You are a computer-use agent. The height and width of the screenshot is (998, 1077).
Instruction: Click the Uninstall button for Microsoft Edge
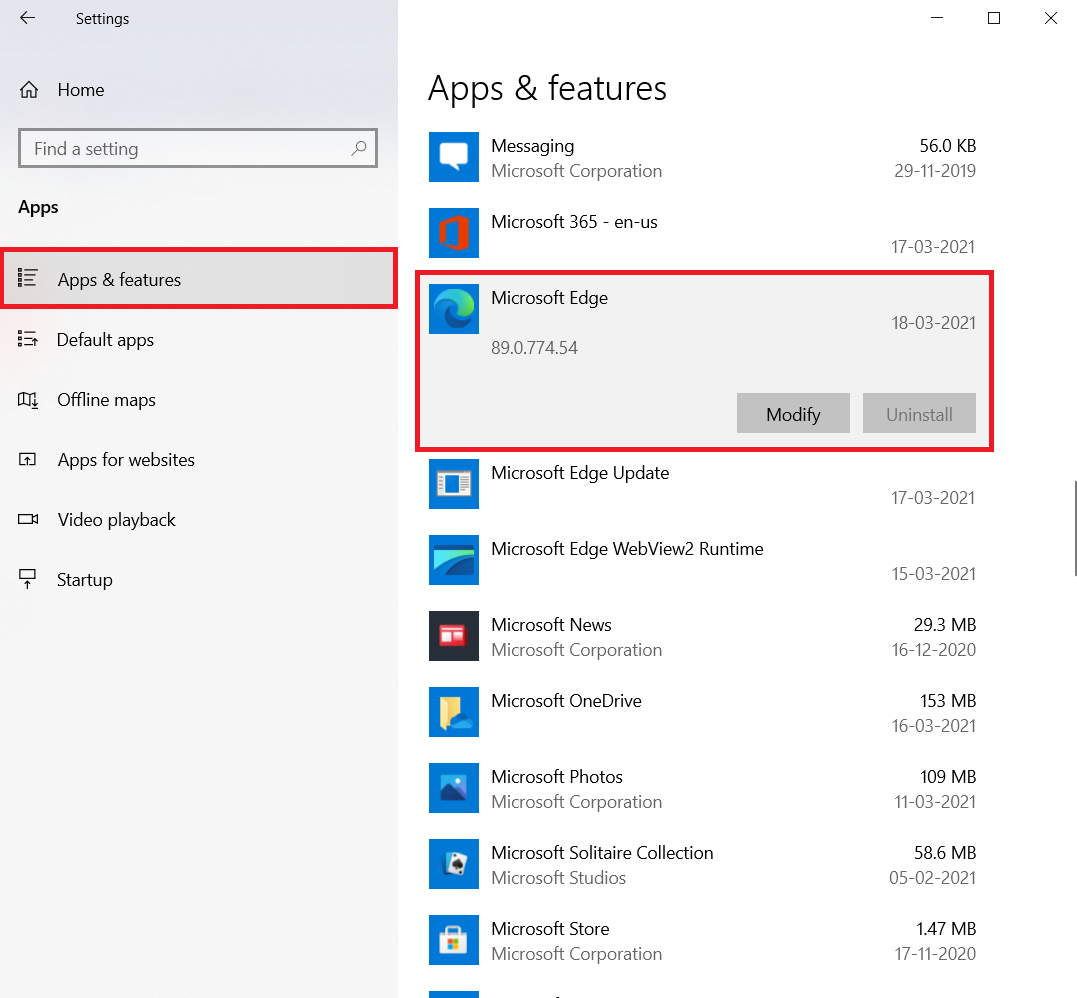point(919,413)
